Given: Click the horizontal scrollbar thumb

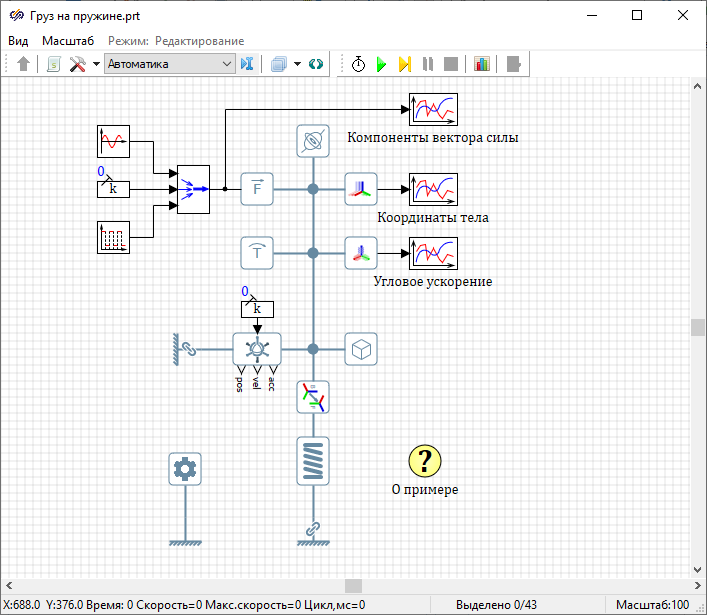Looking at the screenshot, I should tap(353, 585).
